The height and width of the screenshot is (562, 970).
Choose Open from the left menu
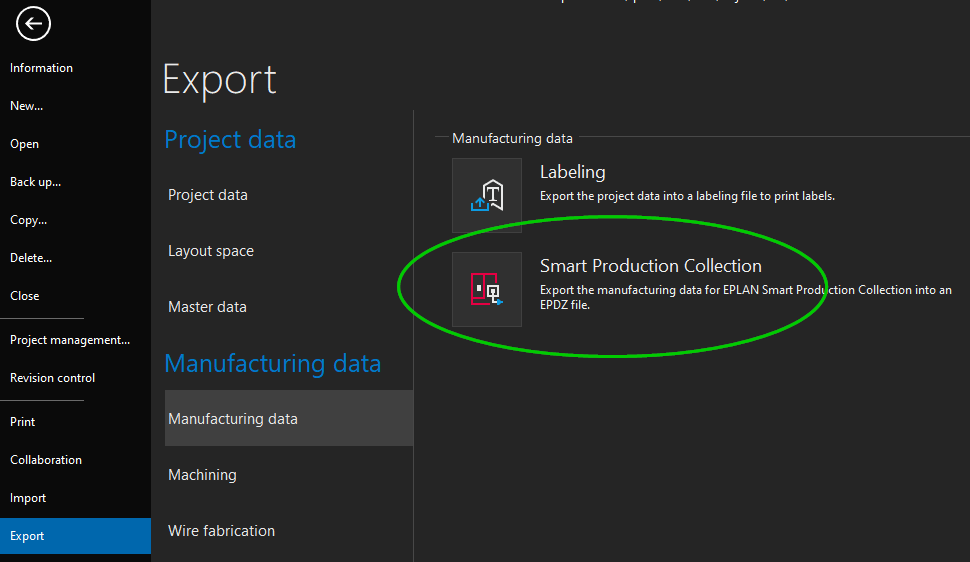(25, 144)
